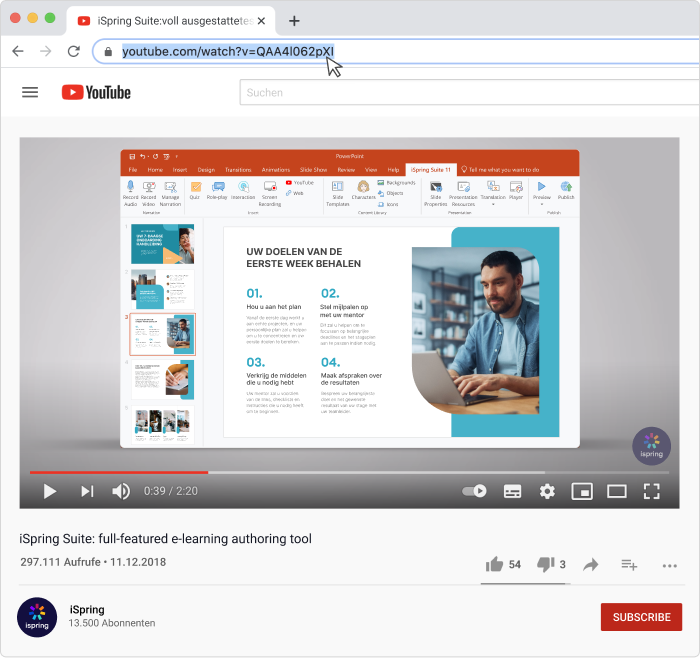Image resolution: width=700 pixels, height=658 pixels.
Task: Open the Player settings
Action: [516, 190]
